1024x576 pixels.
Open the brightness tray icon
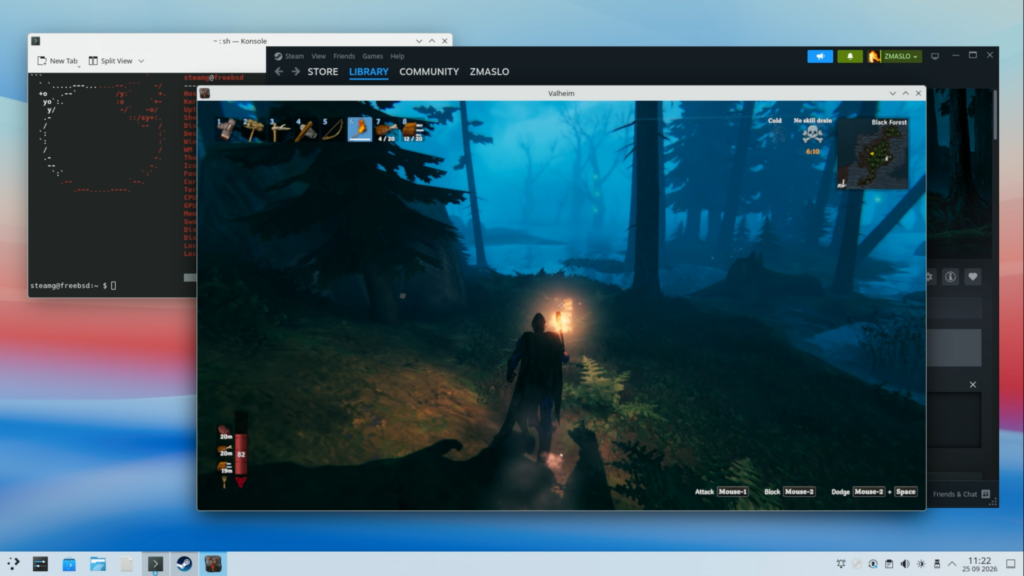click(x=921, y=564)
